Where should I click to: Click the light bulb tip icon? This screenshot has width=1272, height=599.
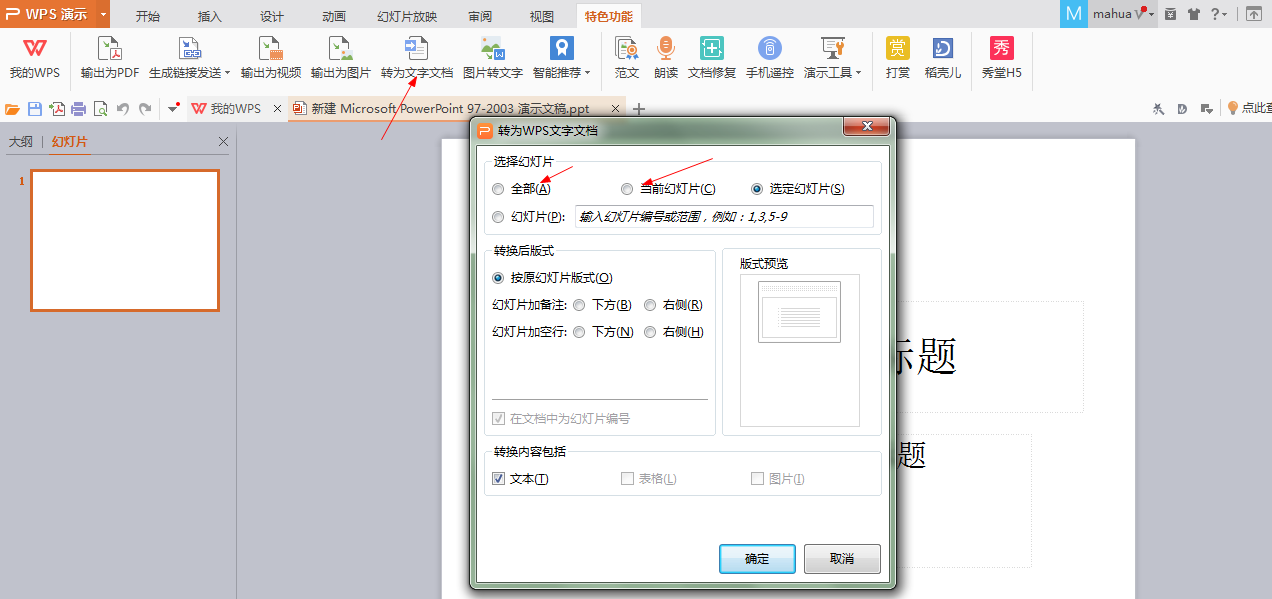click(1233, 108)
